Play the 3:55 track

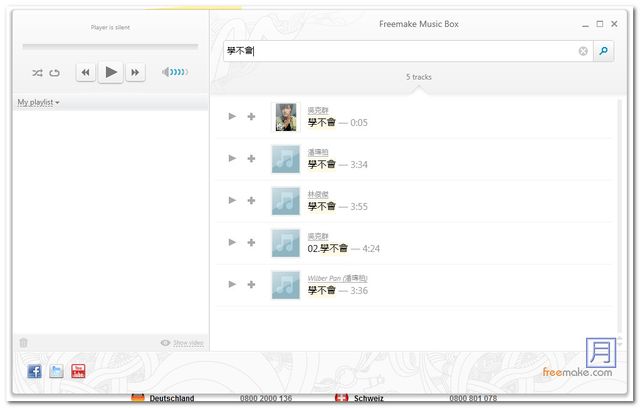click(232, 200)
